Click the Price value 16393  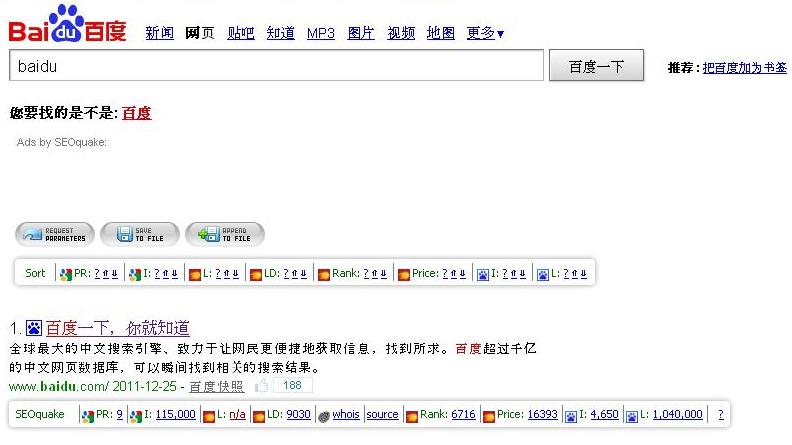click(x=542, y=414)
